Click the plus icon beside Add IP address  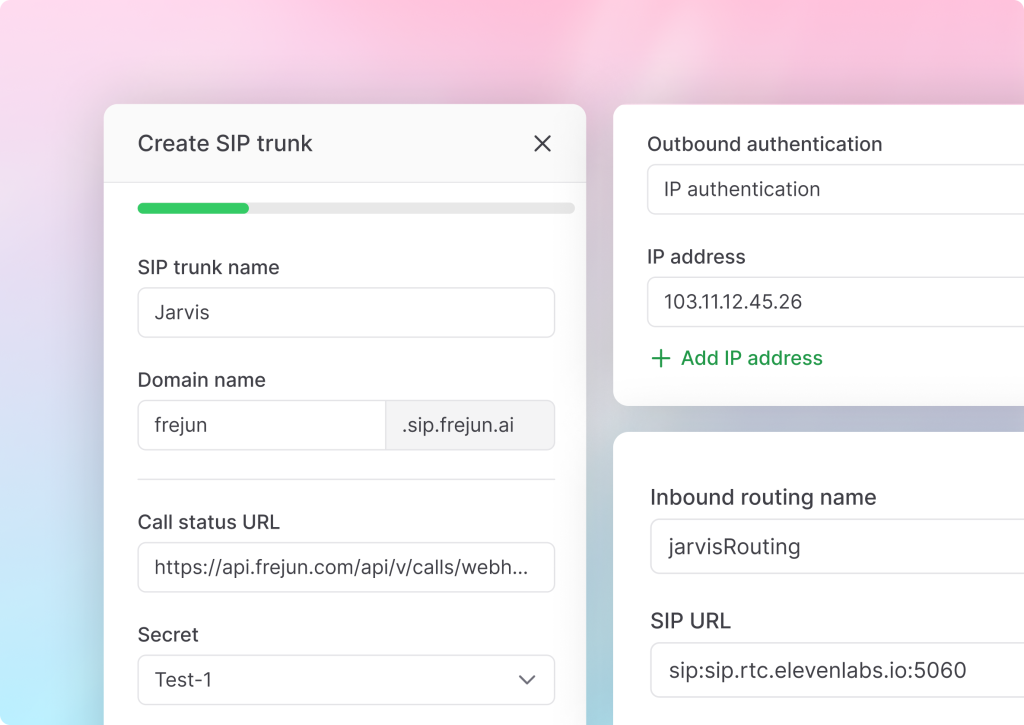click(660, 359)
